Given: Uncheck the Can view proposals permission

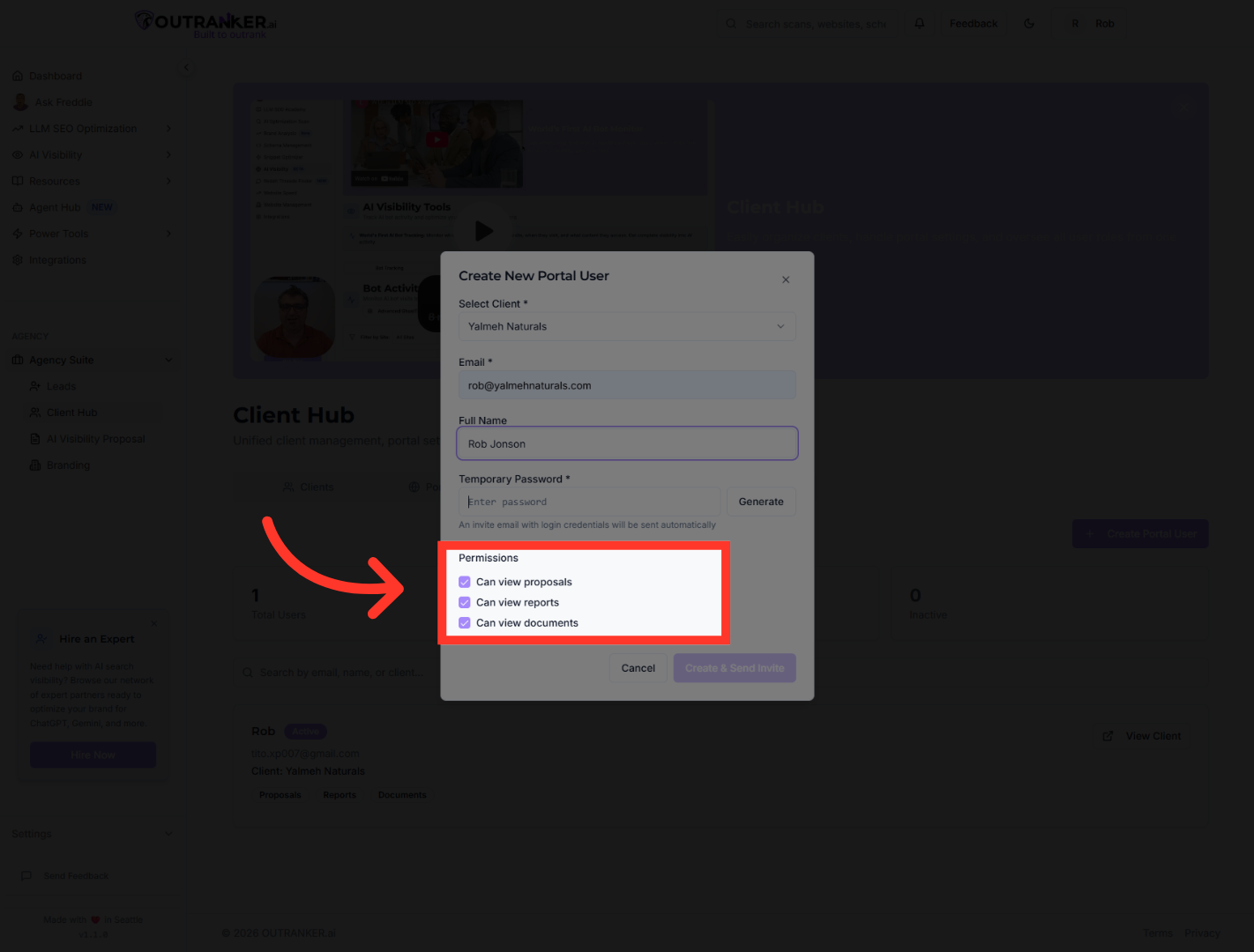Looking at the screenshot, I should click(465, 582).
